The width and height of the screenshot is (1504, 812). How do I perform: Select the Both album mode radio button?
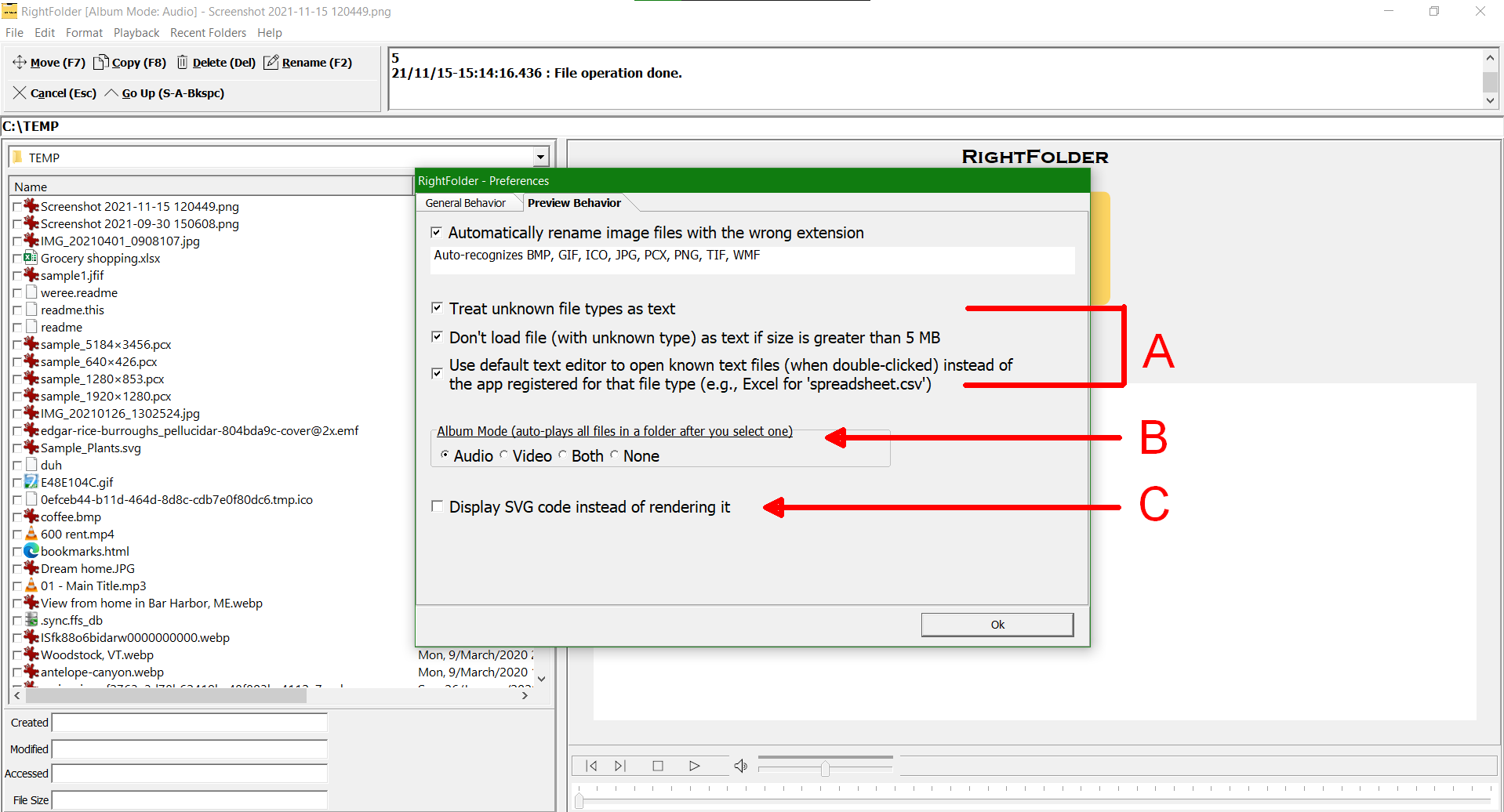(x=562, y=455)
